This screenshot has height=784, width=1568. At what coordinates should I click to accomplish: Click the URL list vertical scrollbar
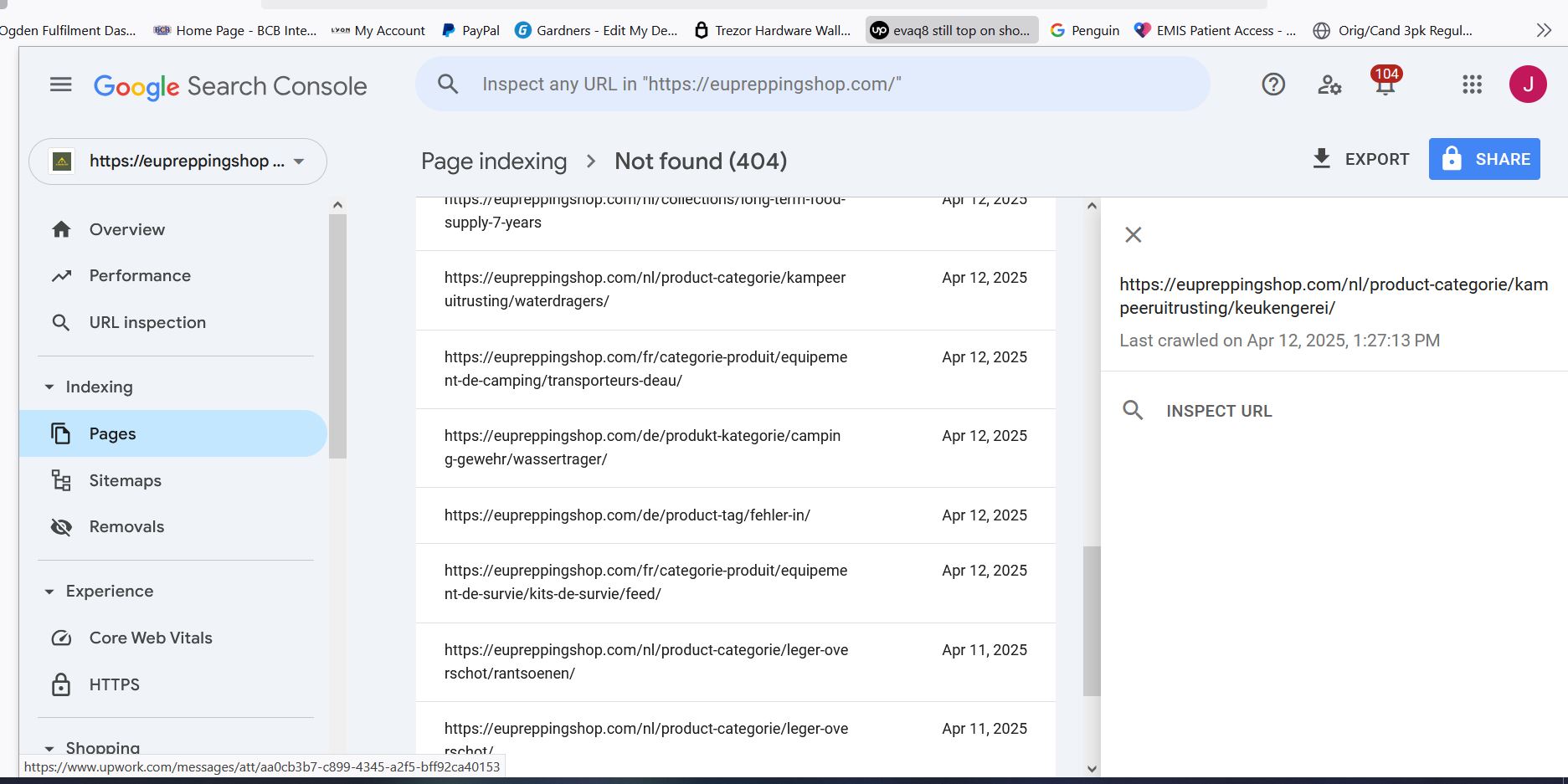pos(1092,621)
